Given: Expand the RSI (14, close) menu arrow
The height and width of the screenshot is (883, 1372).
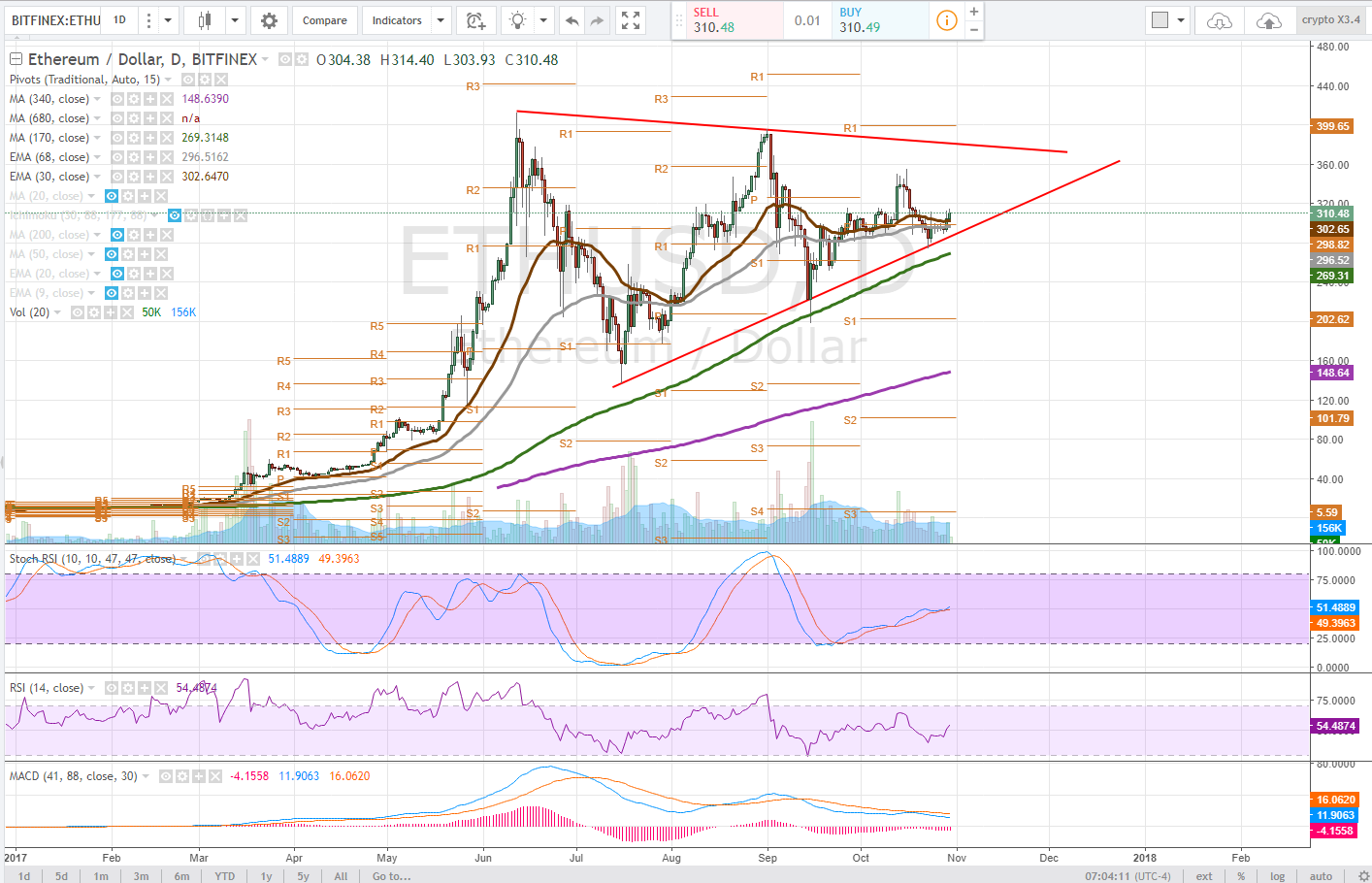Looking at the screenshot, I should coord(93,688).
